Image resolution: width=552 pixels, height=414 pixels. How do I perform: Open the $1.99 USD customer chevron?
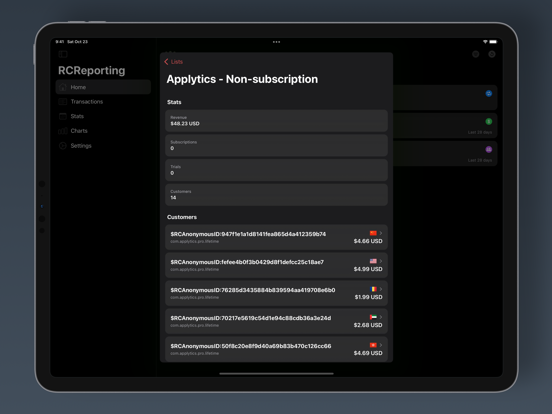[x=381, y=289]
